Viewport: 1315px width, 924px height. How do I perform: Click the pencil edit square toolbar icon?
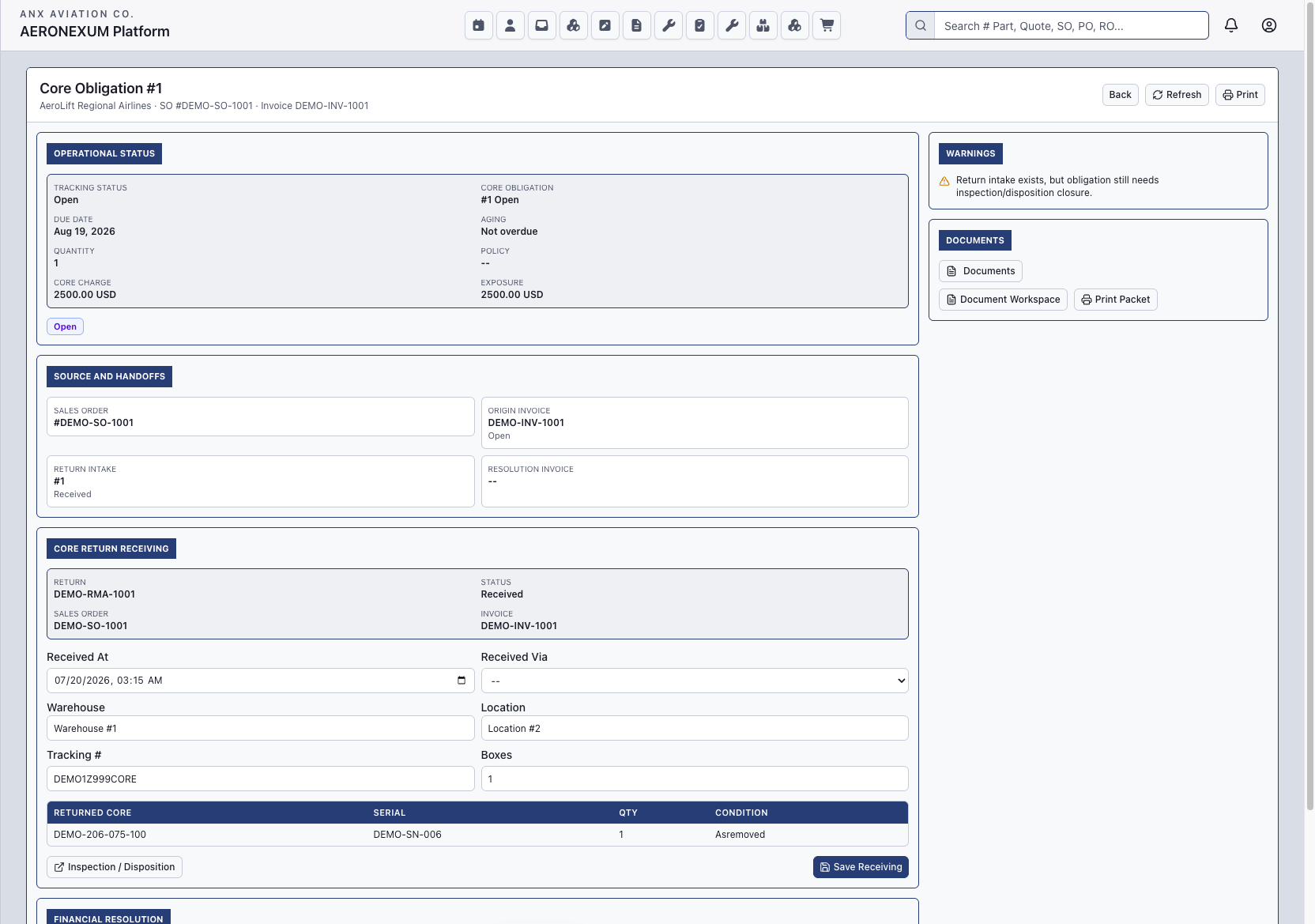[x=605, y=25]
